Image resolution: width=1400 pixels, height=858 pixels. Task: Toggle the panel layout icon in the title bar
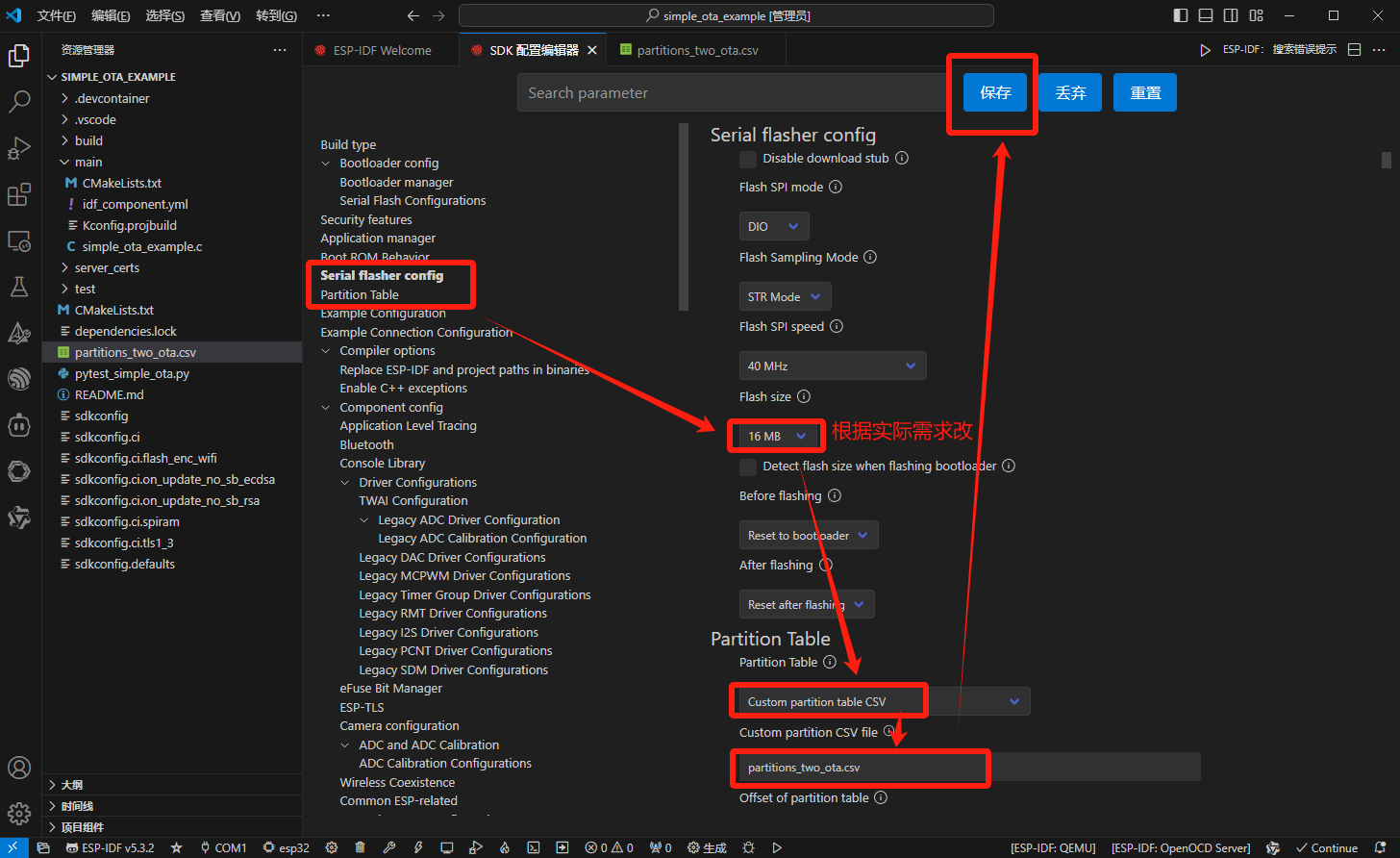pyautogui.click(x=1206, y=15)
